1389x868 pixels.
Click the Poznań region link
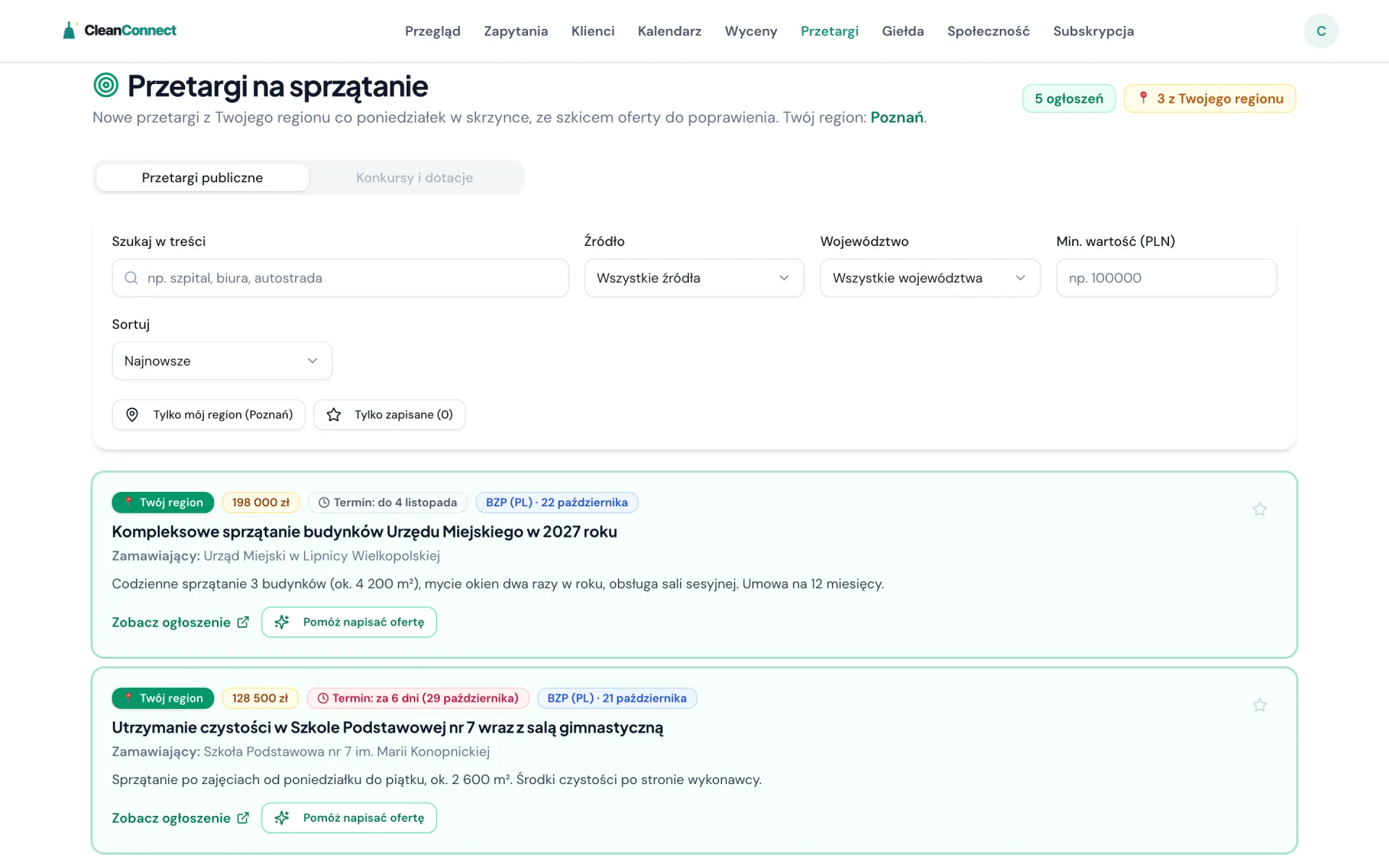tap(896, 117)
